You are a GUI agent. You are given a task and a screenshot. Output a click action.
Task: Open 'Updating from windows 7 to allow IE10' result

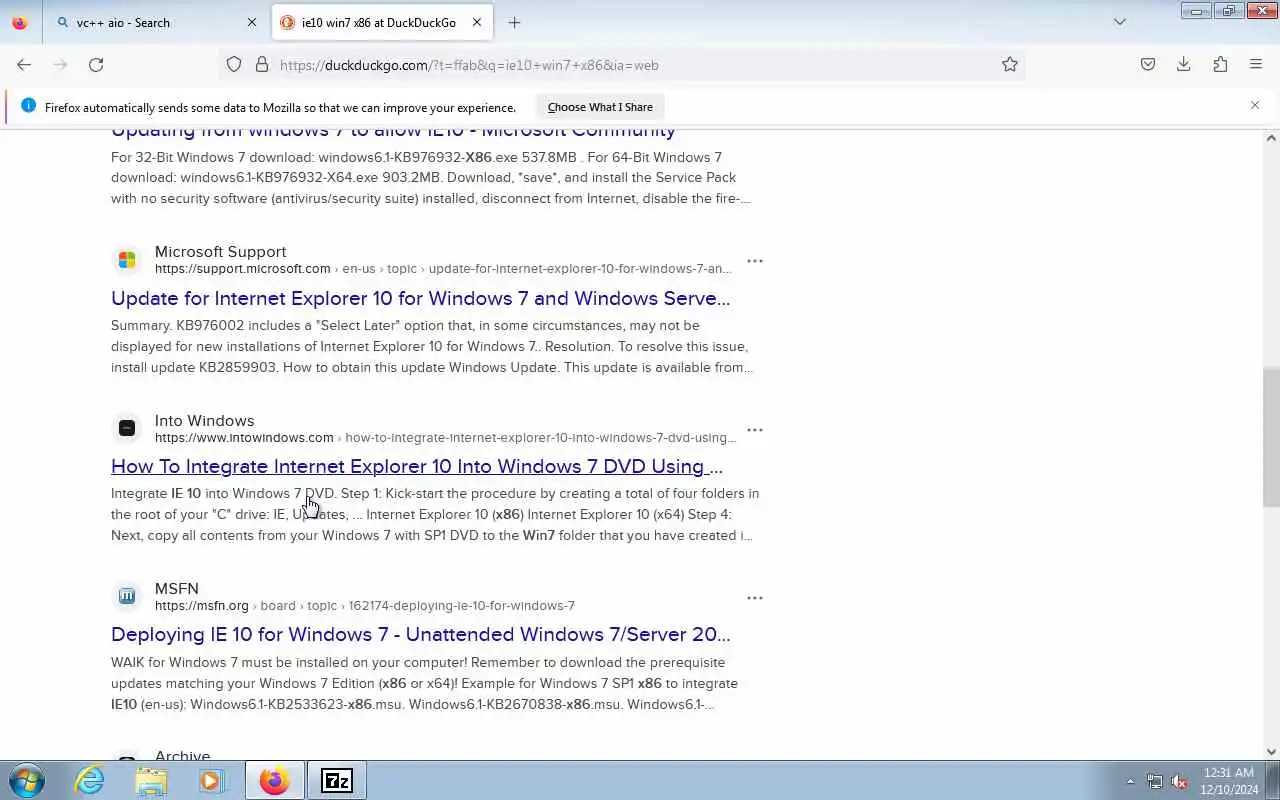tap(393, 131)
